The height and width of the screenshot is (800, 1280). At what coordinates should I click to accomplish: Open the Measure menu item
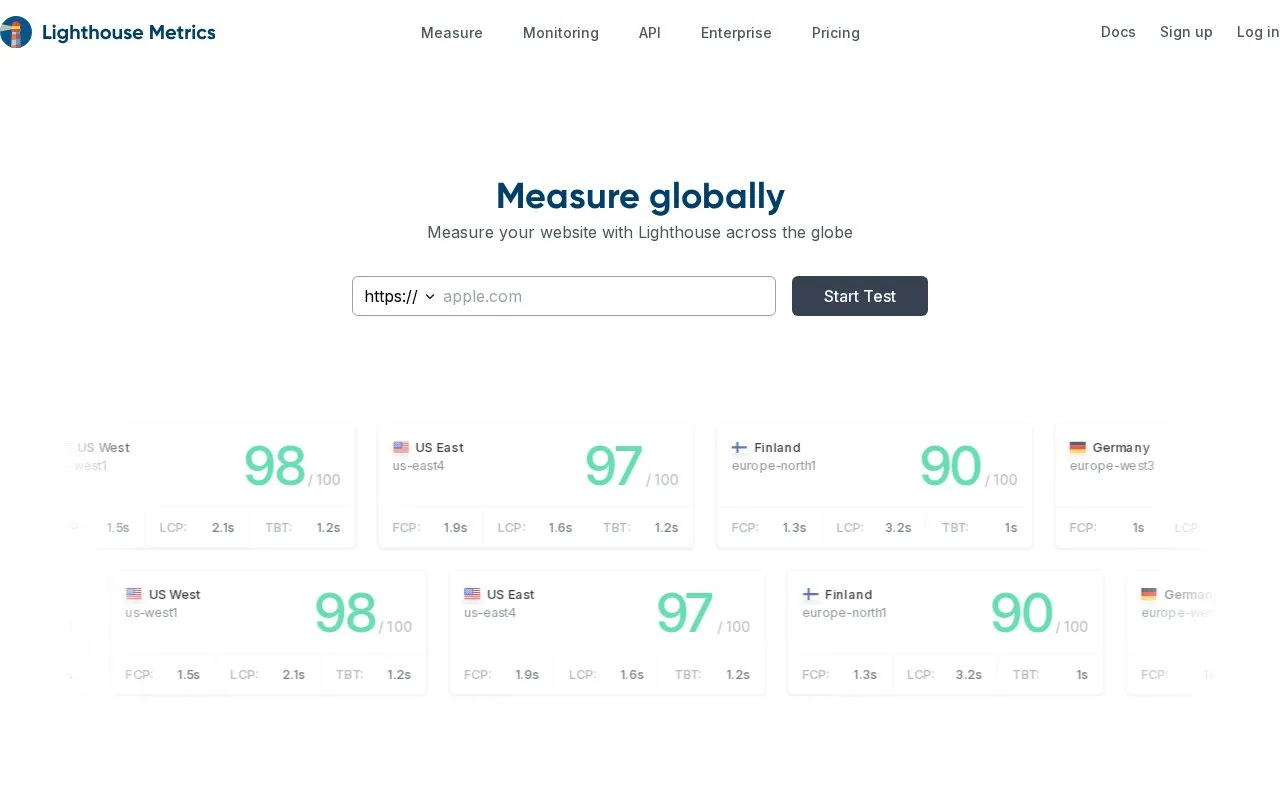click(x=452, y=33)
